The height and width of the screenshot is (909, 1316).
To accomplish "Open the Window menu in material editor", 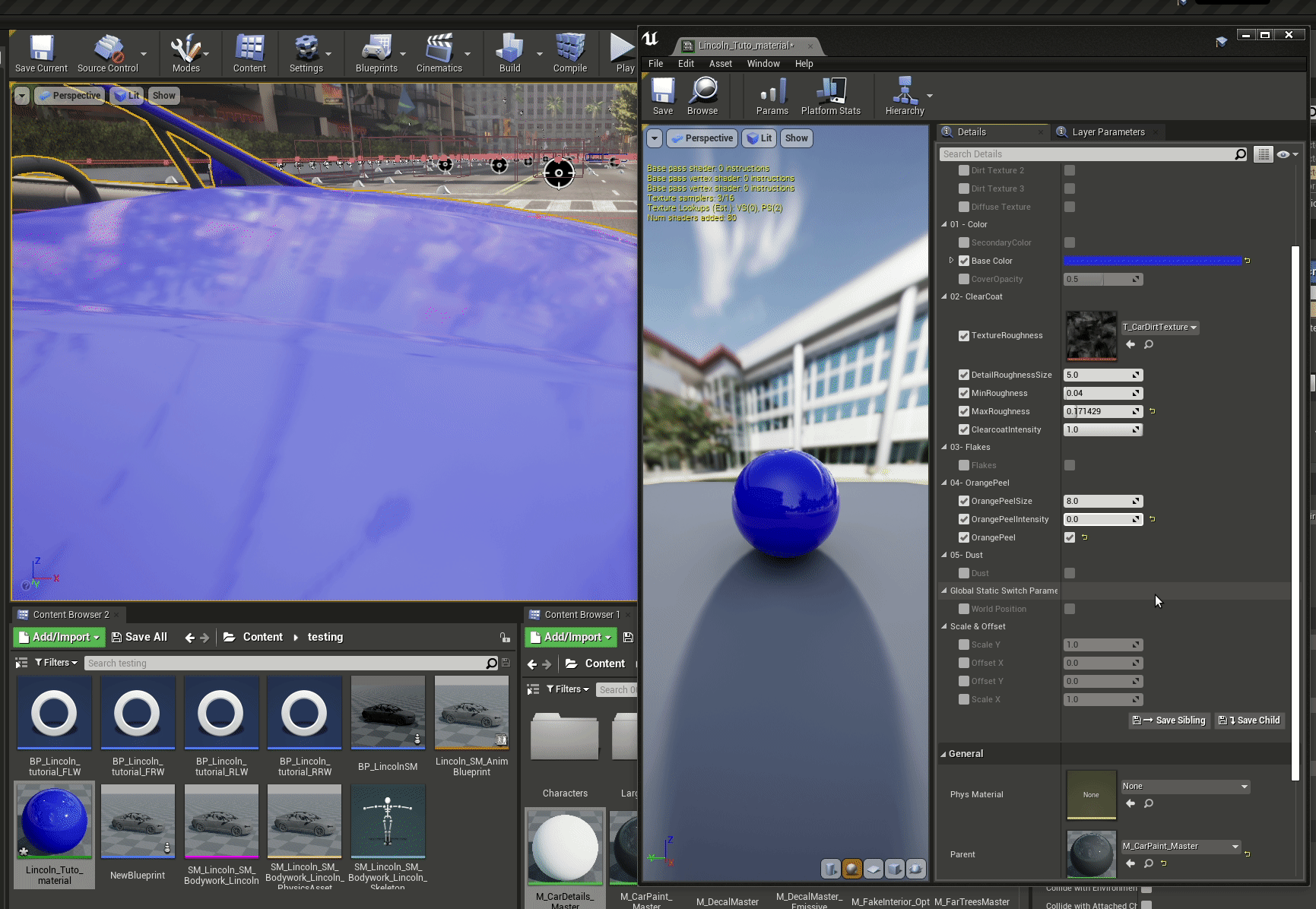I will pos(763,64).
